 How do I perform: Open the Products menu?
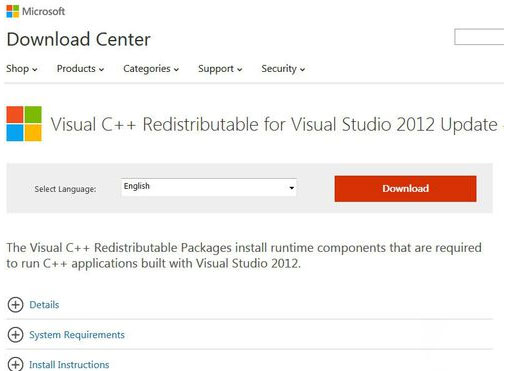tap(80, 69)
